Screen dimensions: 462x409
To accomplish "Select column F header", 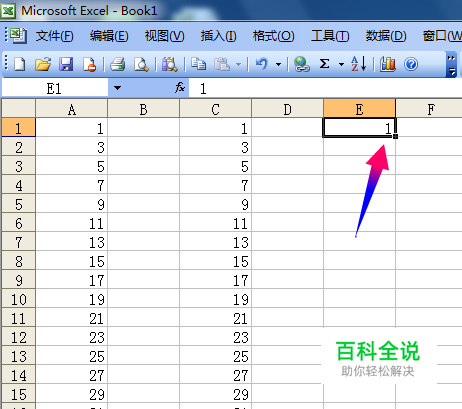I will coord(429,109).
